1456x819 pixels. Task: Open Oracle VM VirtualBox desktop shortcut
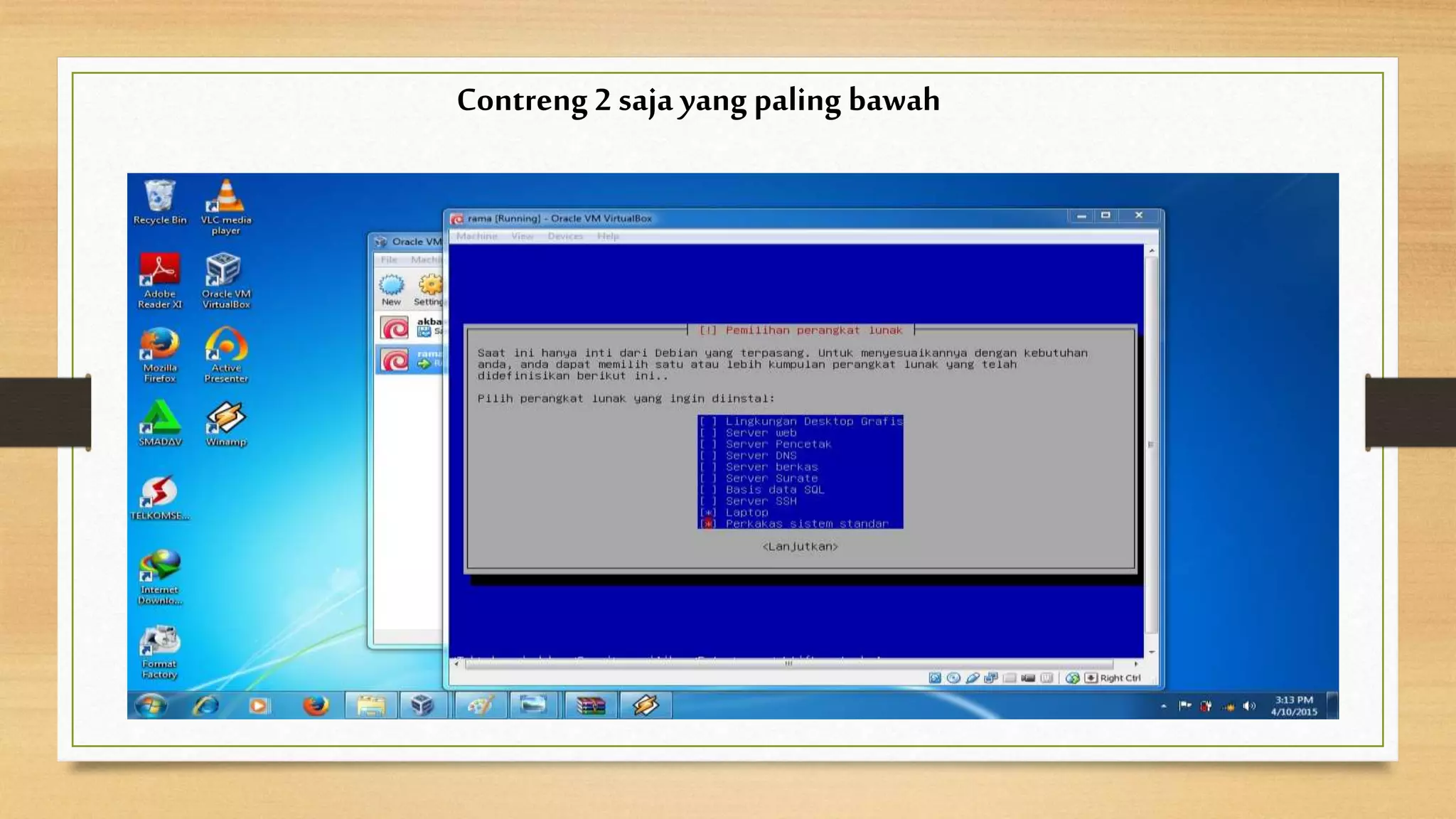click(x=225, y=280)
